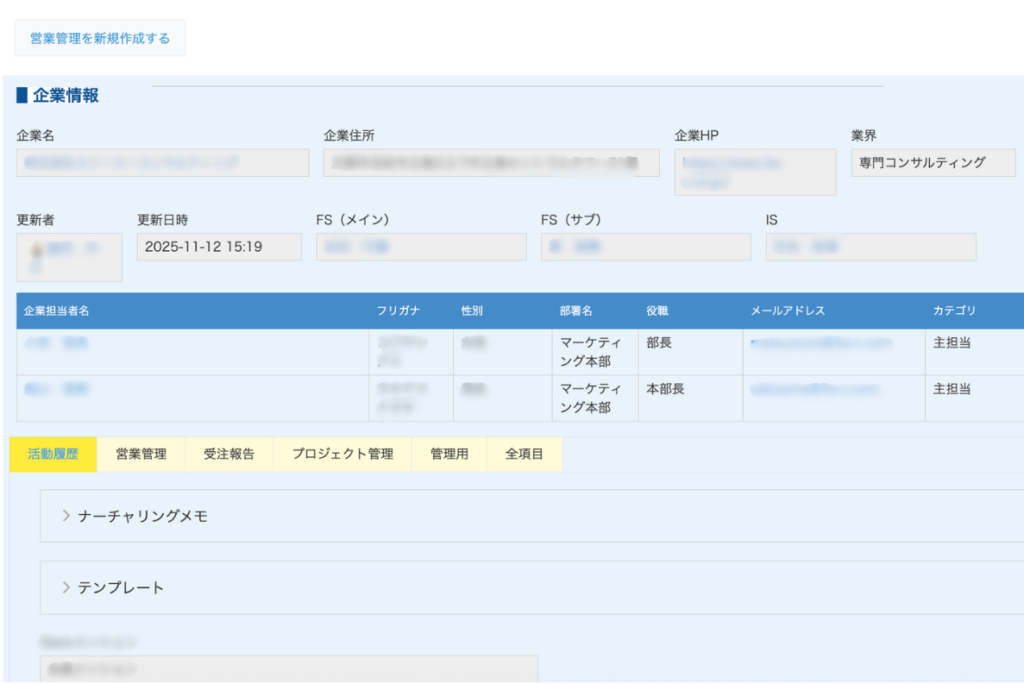Select the 活動履歴 tab
Image resolution: width=1024 pixels, height=684 pixels.
(x=53, y=454)
